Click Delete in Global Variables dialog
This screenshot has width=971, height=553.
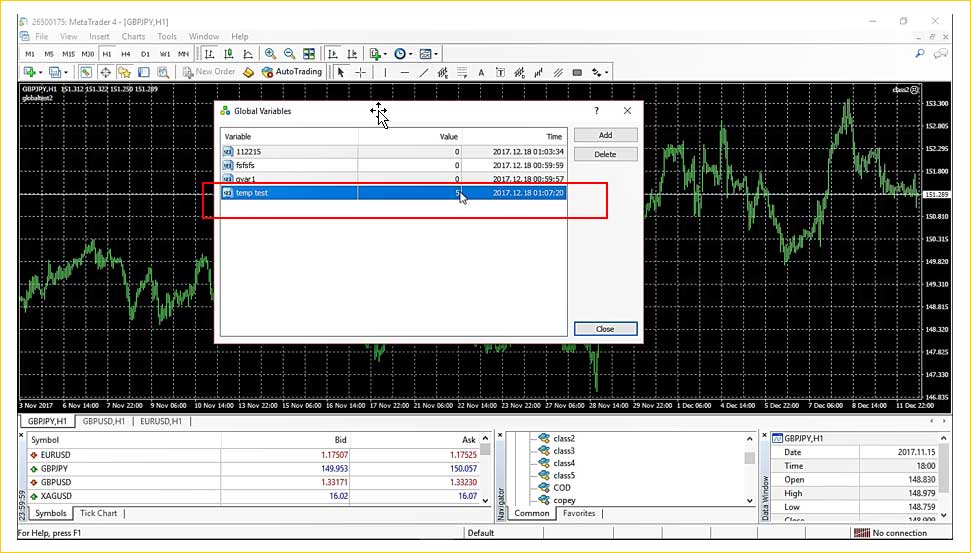pyautogui.click(x=605, y=154)
